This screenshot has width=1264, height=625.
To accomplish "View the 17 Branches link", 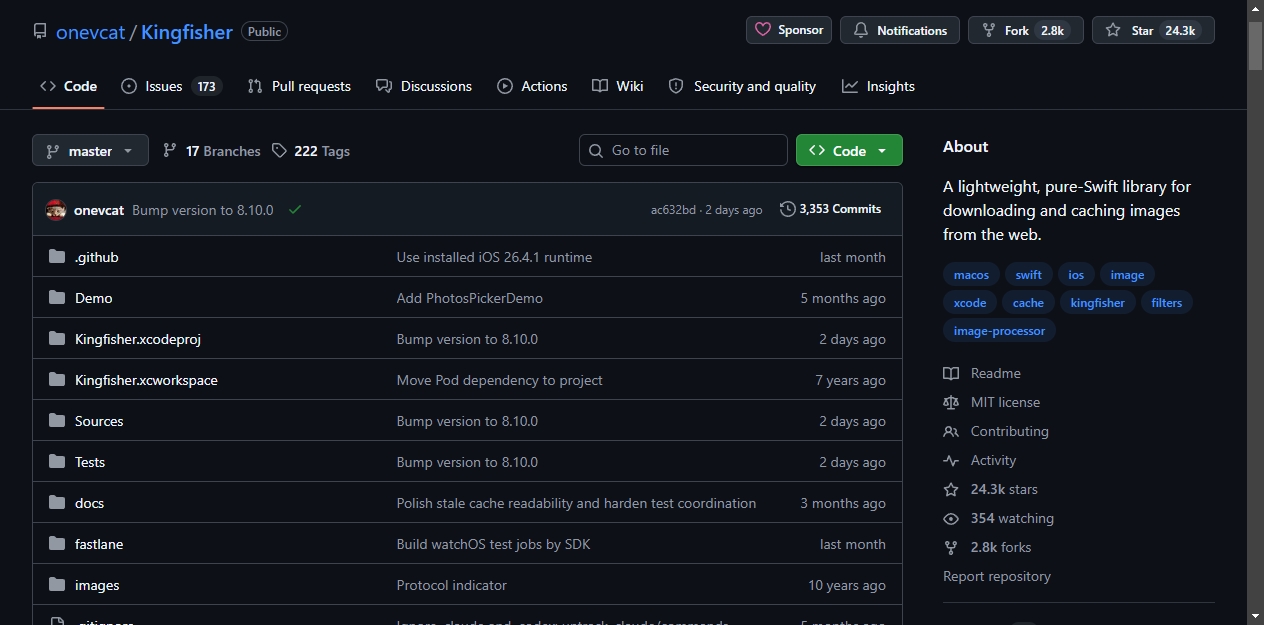I will [211, 151].
